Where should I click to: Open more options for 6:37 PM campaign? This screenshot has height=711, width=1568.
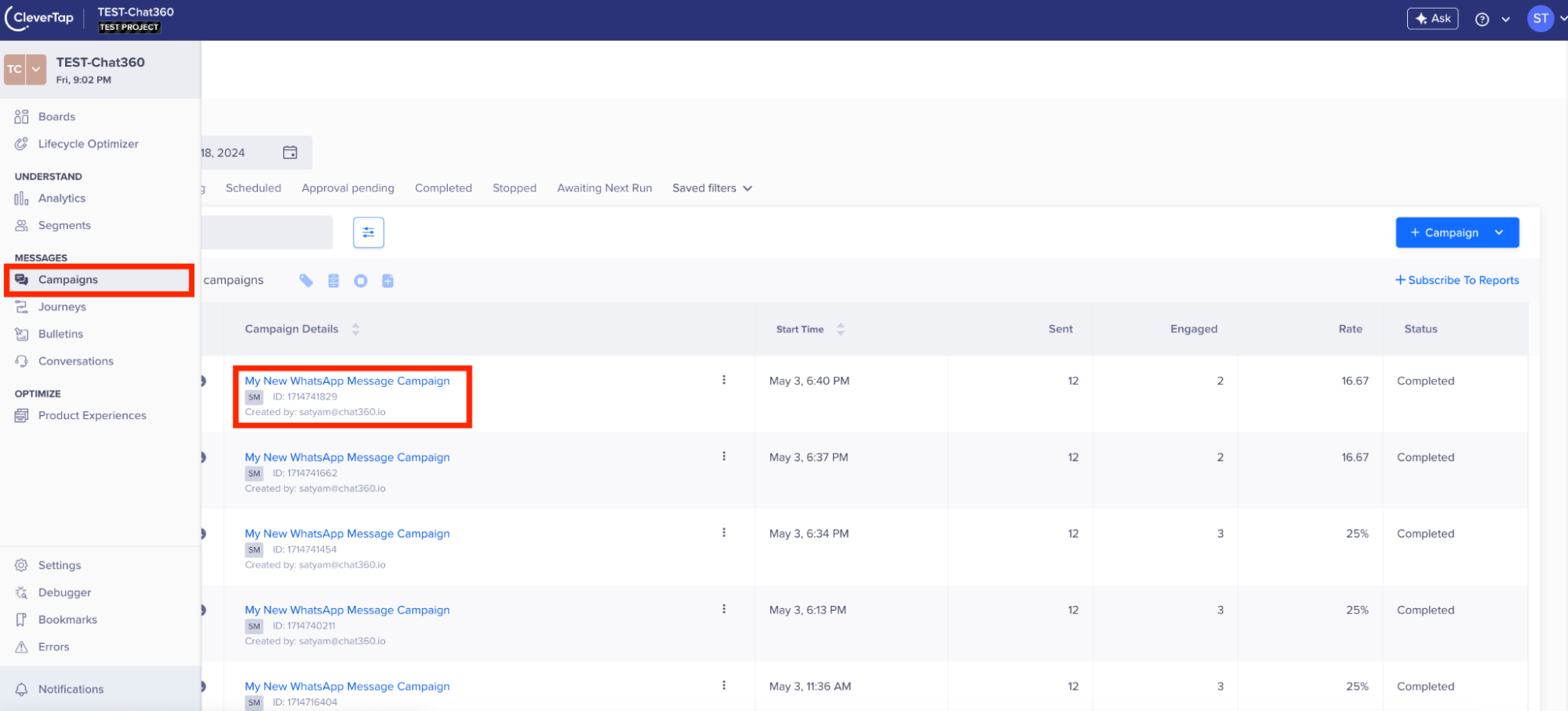coord(723,456)
